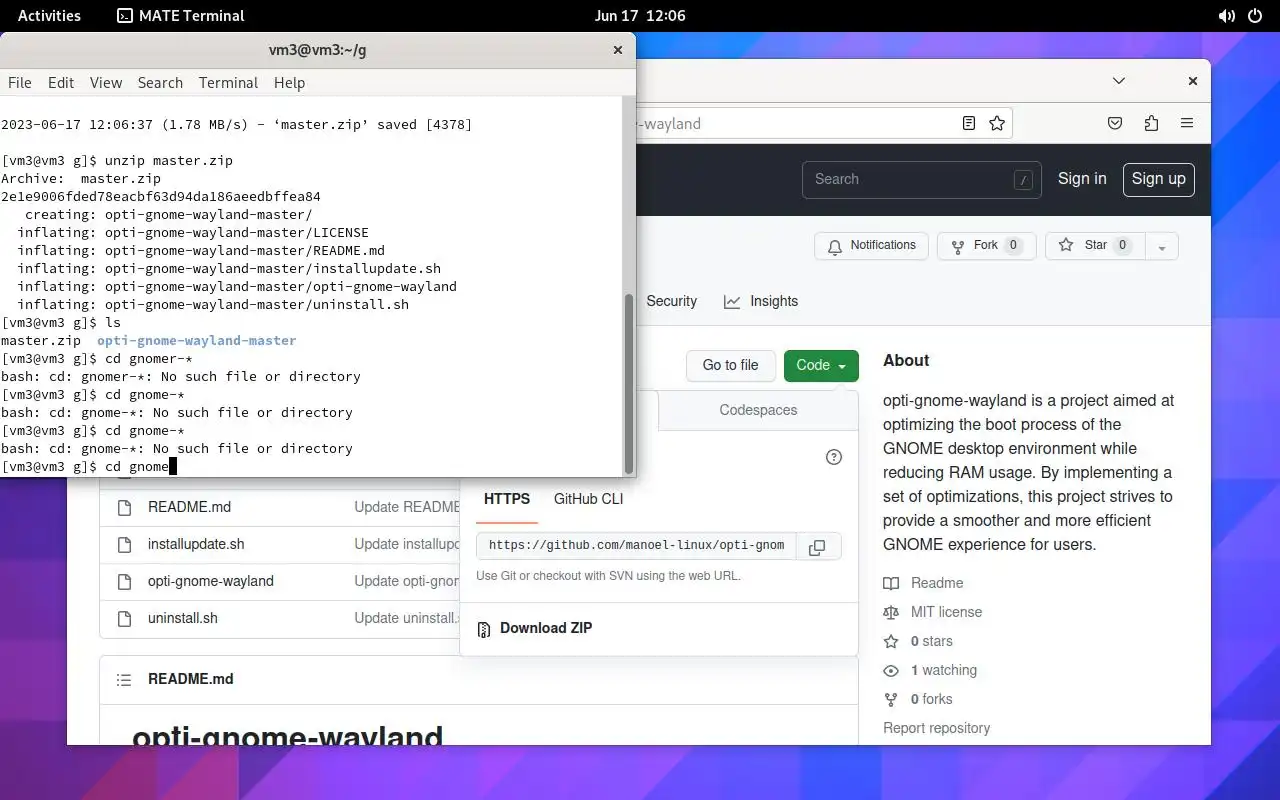Image resolution: width=1280 pixels, height=800 pixels.
Task: Star the repository with the Star button
Action: 1095,246
